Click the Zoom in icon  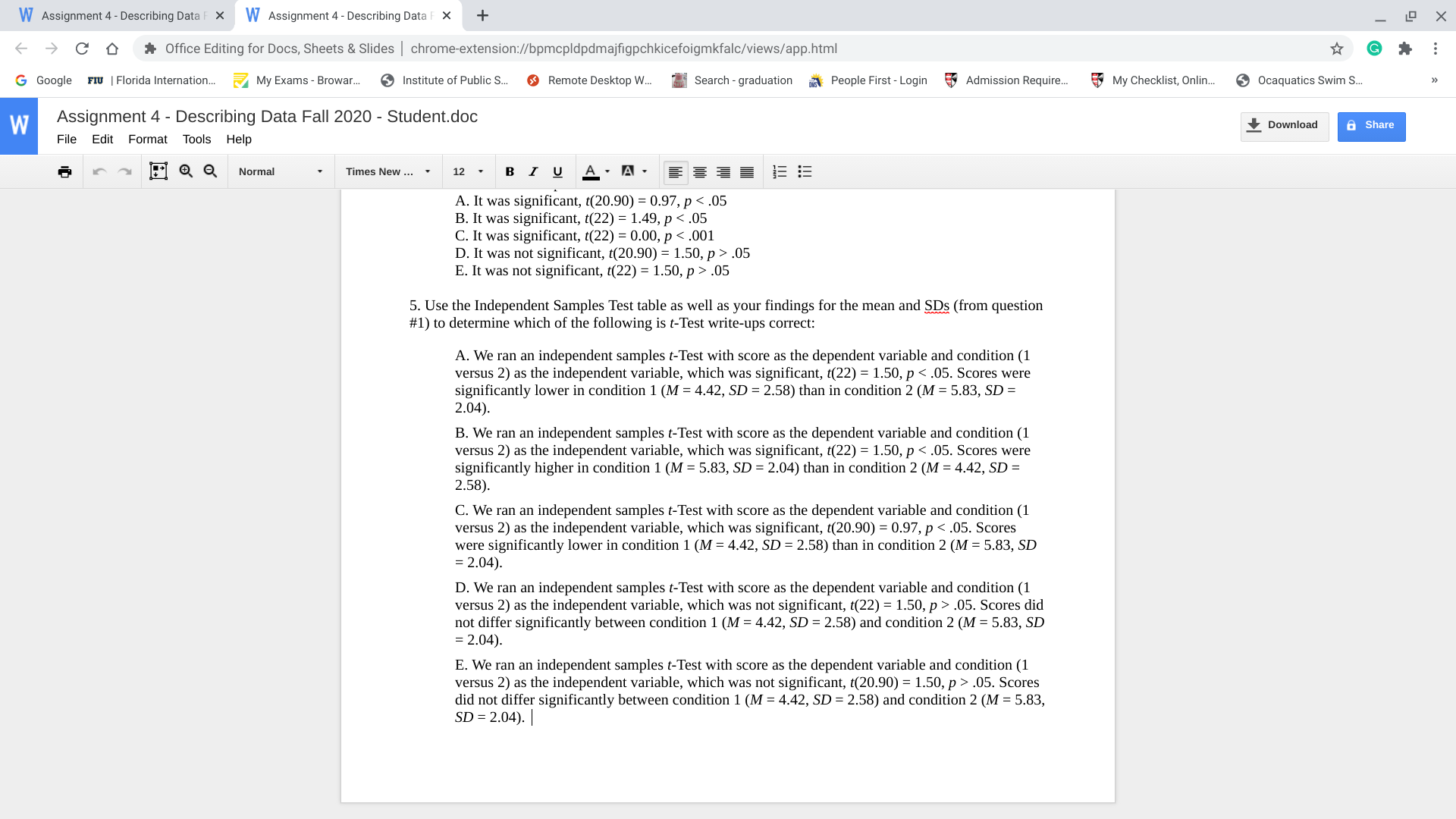[x=186, y=171]
